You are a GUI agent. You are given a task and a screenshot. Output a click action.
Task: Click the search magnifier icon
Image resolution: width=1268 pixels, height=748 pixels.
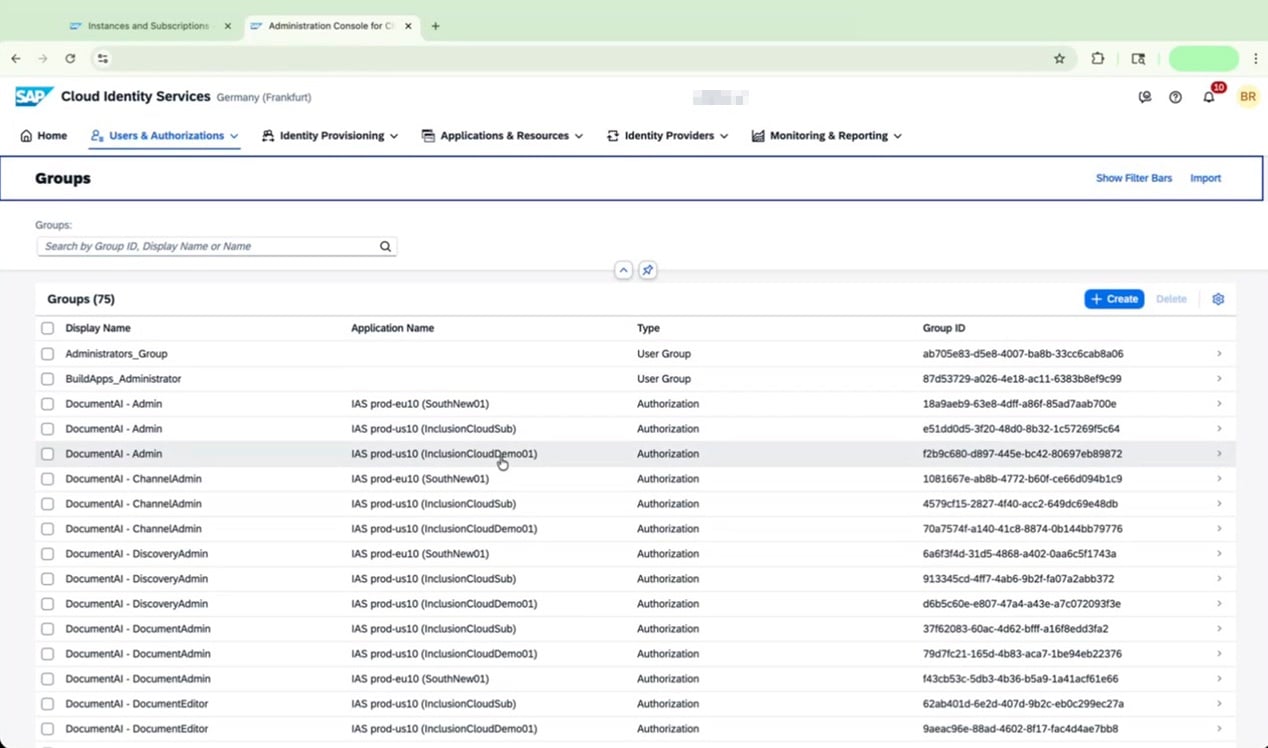point(385,246)
